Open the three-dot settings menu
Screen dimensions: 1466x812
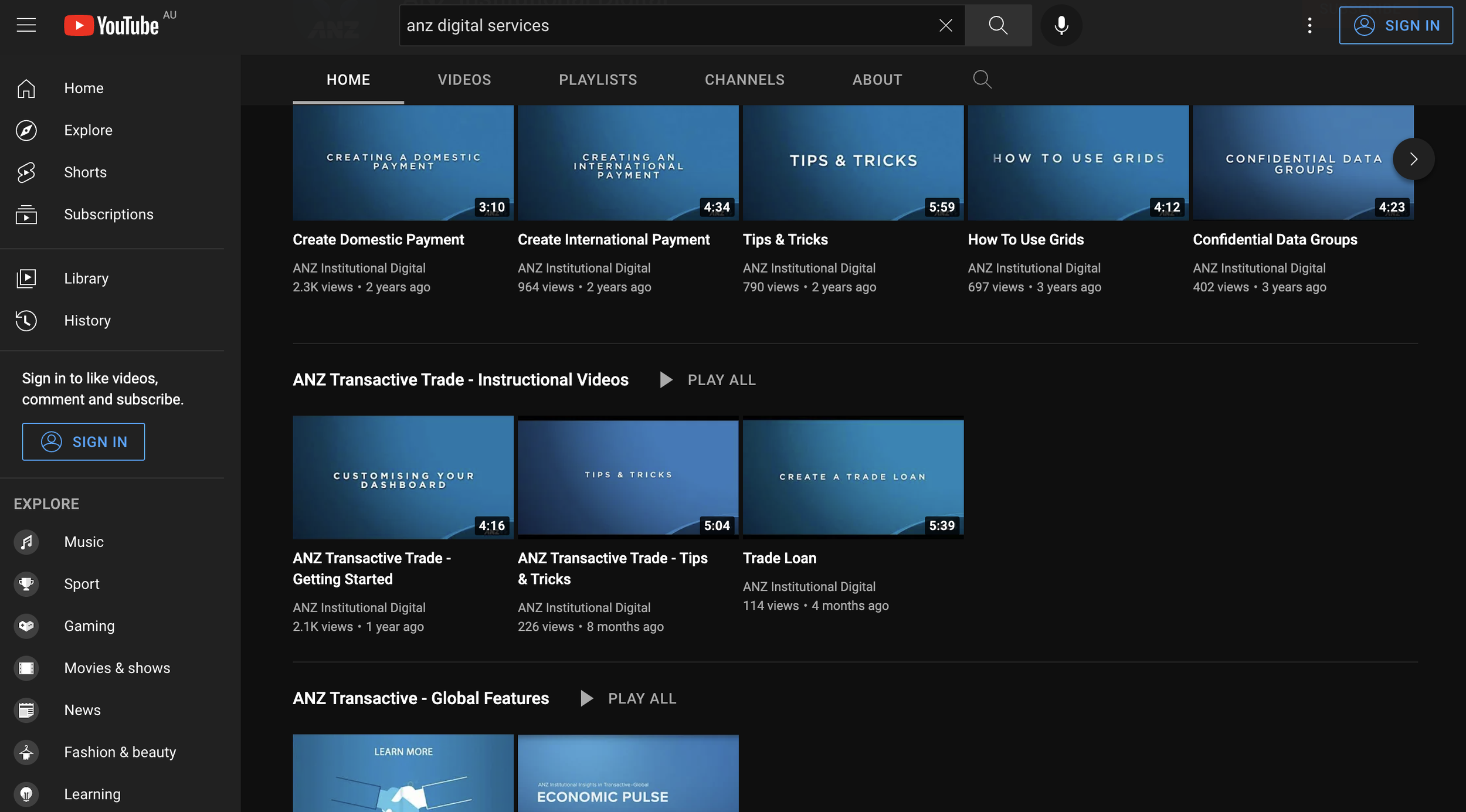click(1309, 25)
